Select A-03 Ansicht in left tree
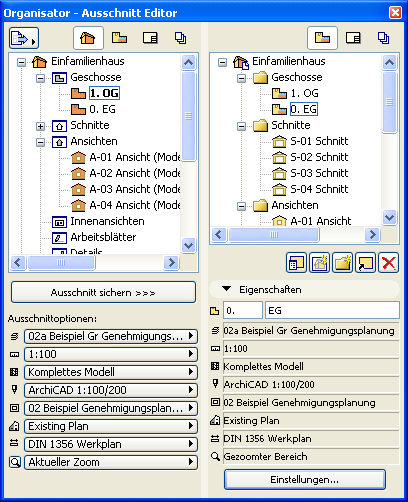The height and width of the screenshot is (502, 408). pos(135,189)
